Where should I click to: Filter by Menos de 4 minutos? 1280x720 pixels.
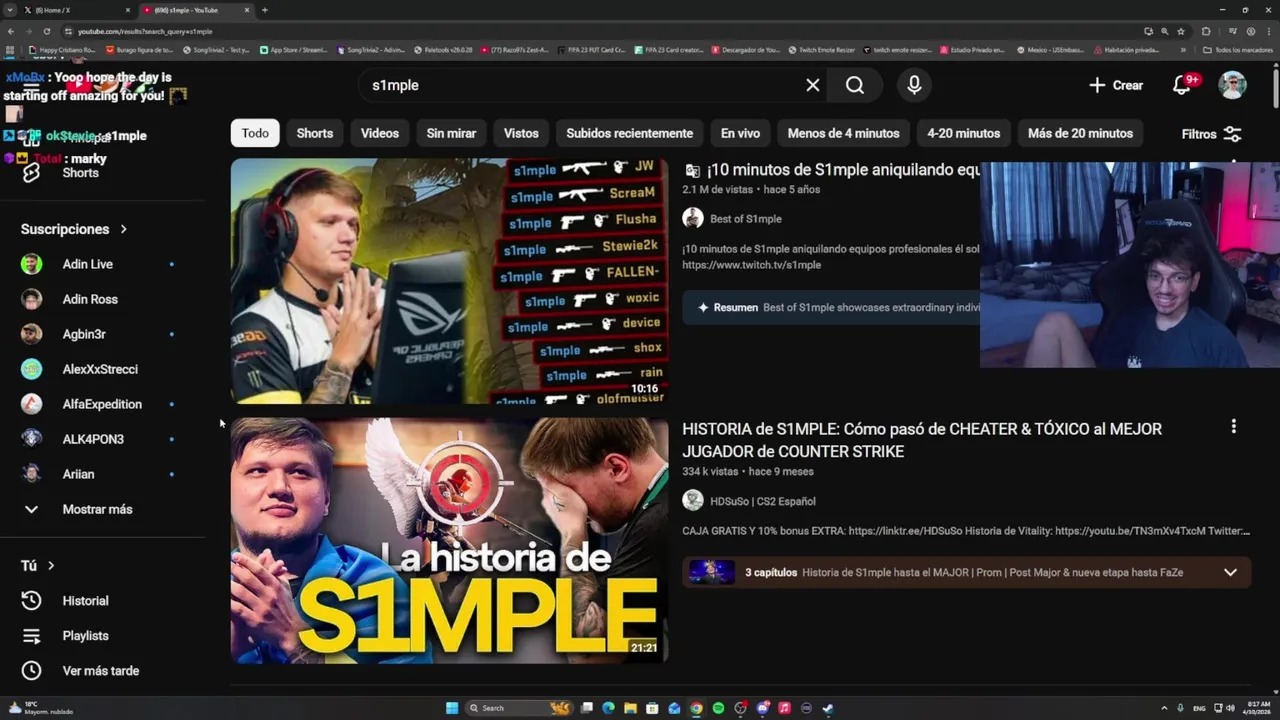point(843,133)
